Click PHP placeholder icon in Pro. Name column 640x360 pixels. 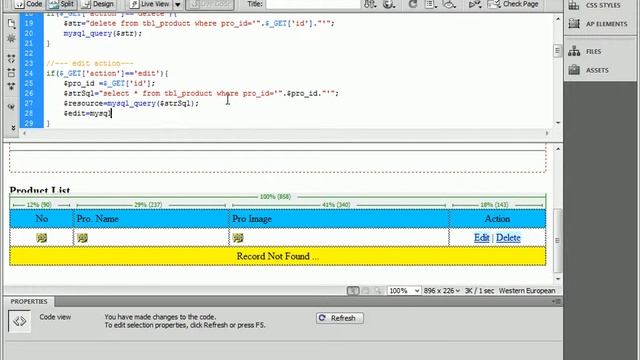[82, 238]
